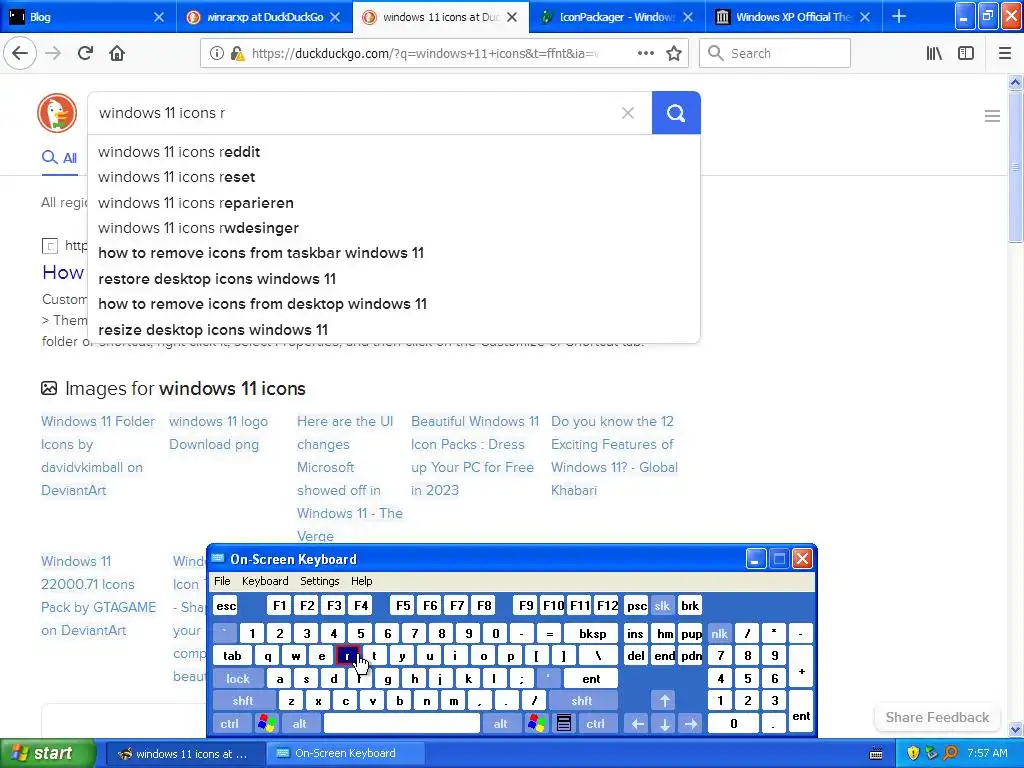The height and width of the screenshot is (768, 1024).
Task: Open the Settings menu in On-Screen Keyboard
Action: (320, 581)
